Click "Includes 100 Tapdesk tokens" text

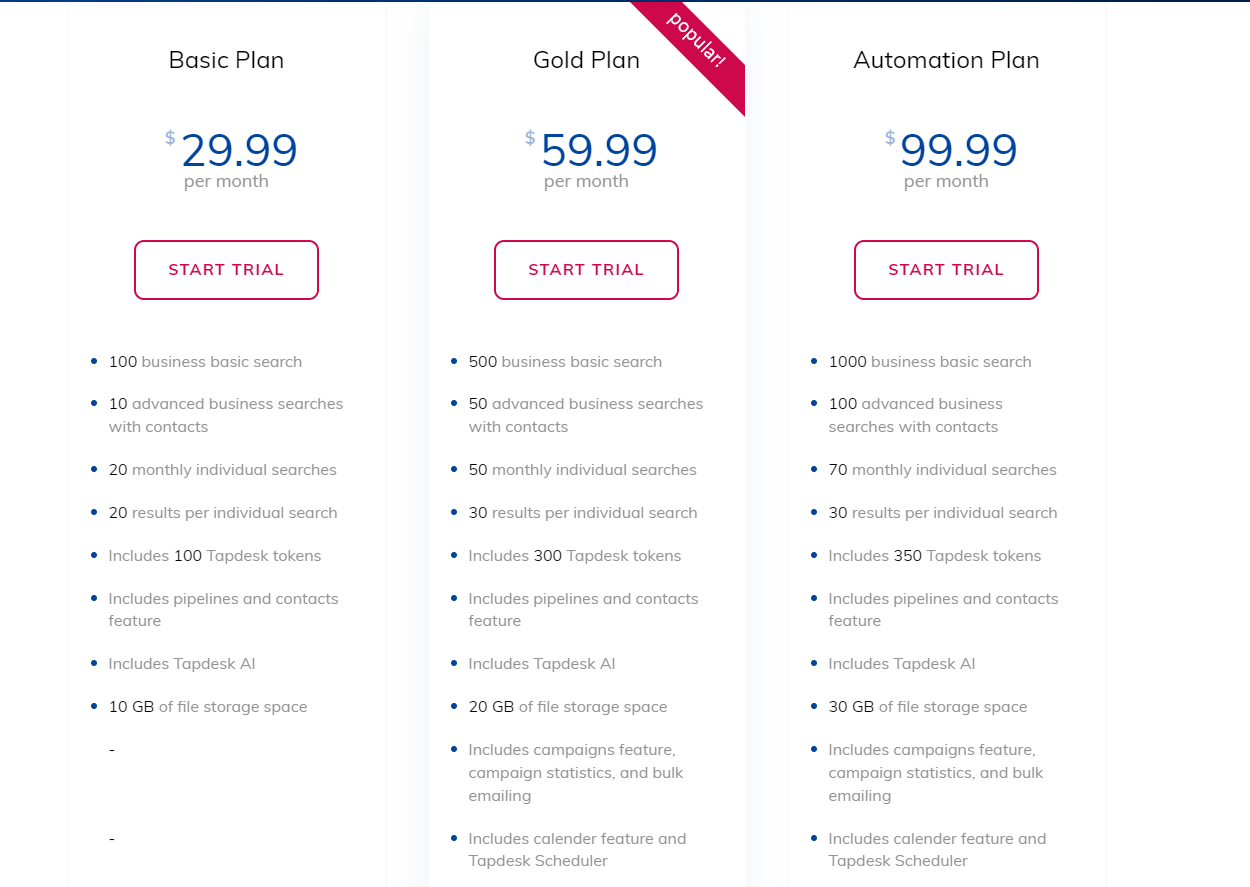tap(215, 556)
